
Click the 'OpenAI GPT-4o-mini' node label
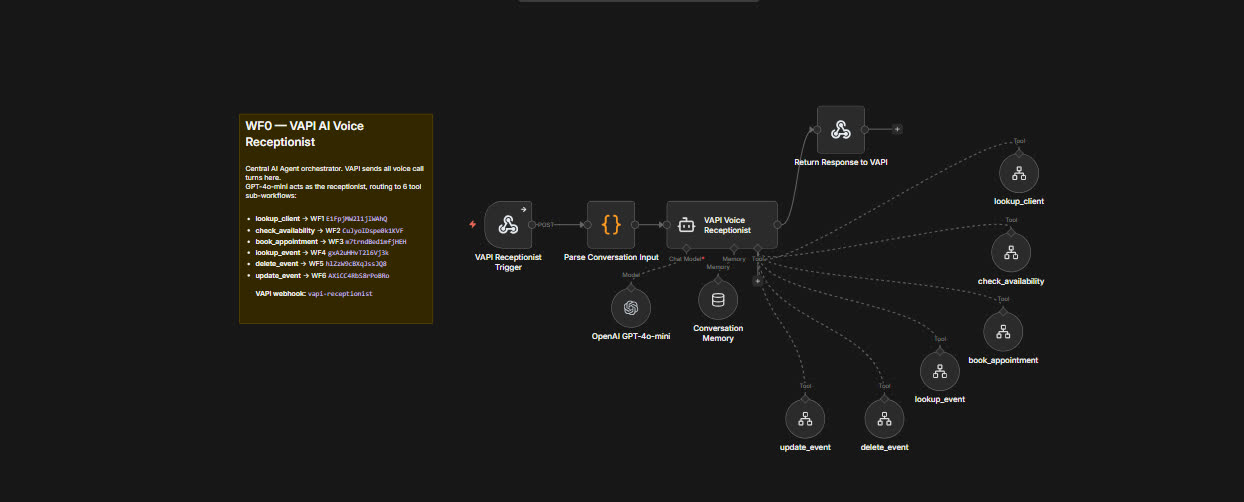(x=631, y=337)
